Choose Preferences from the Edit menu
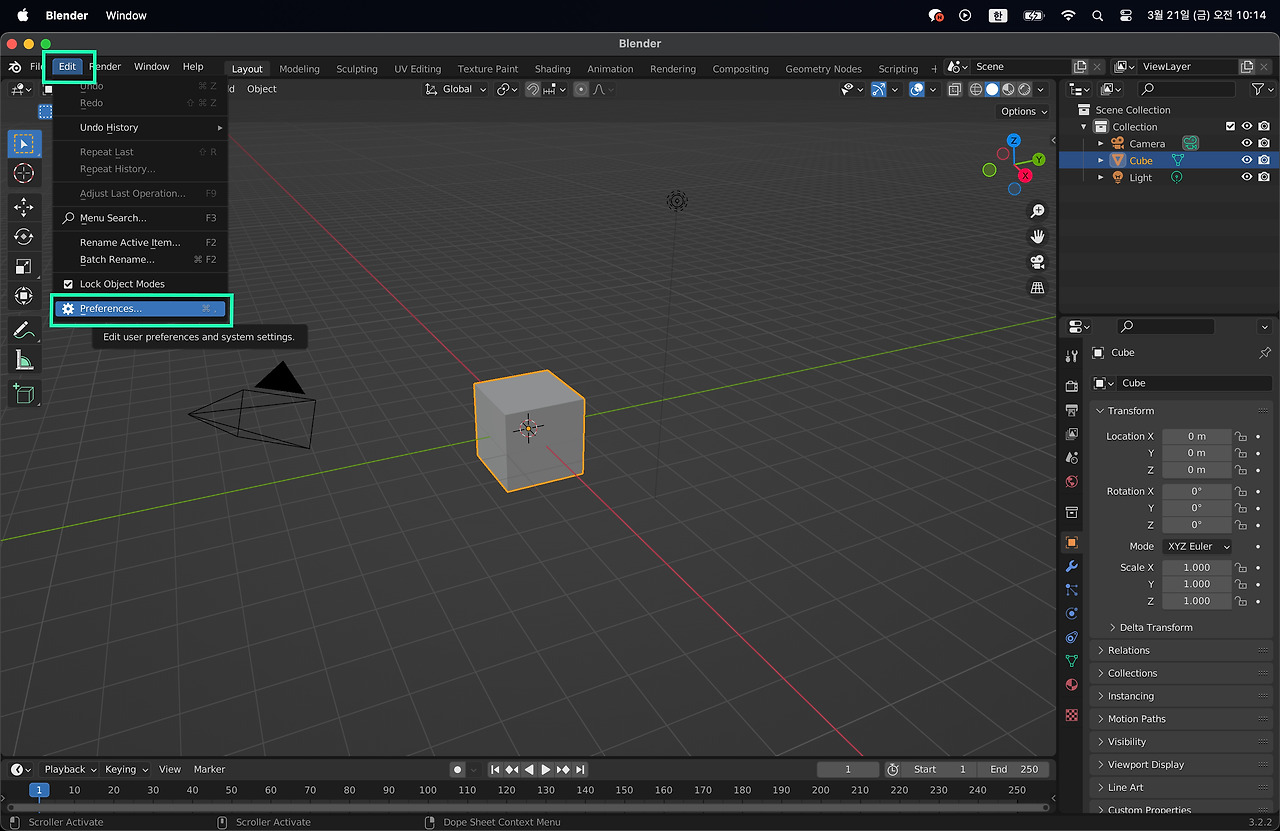 click(140, 309)
